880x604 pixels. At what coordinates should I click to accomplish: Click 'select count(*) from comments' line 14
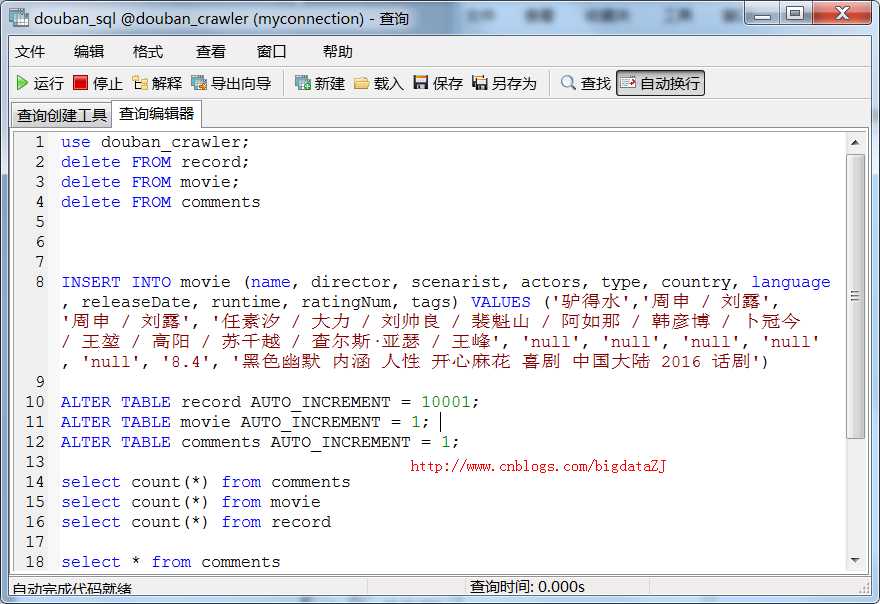coord(205,482)
